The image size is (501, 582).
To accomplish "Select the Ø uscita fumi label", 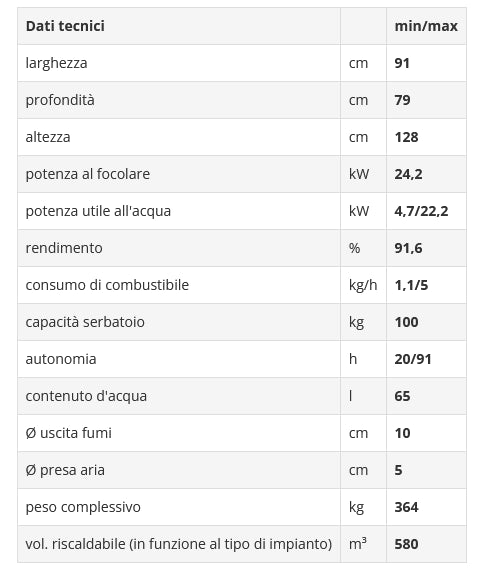I will (x=69, y=433).
